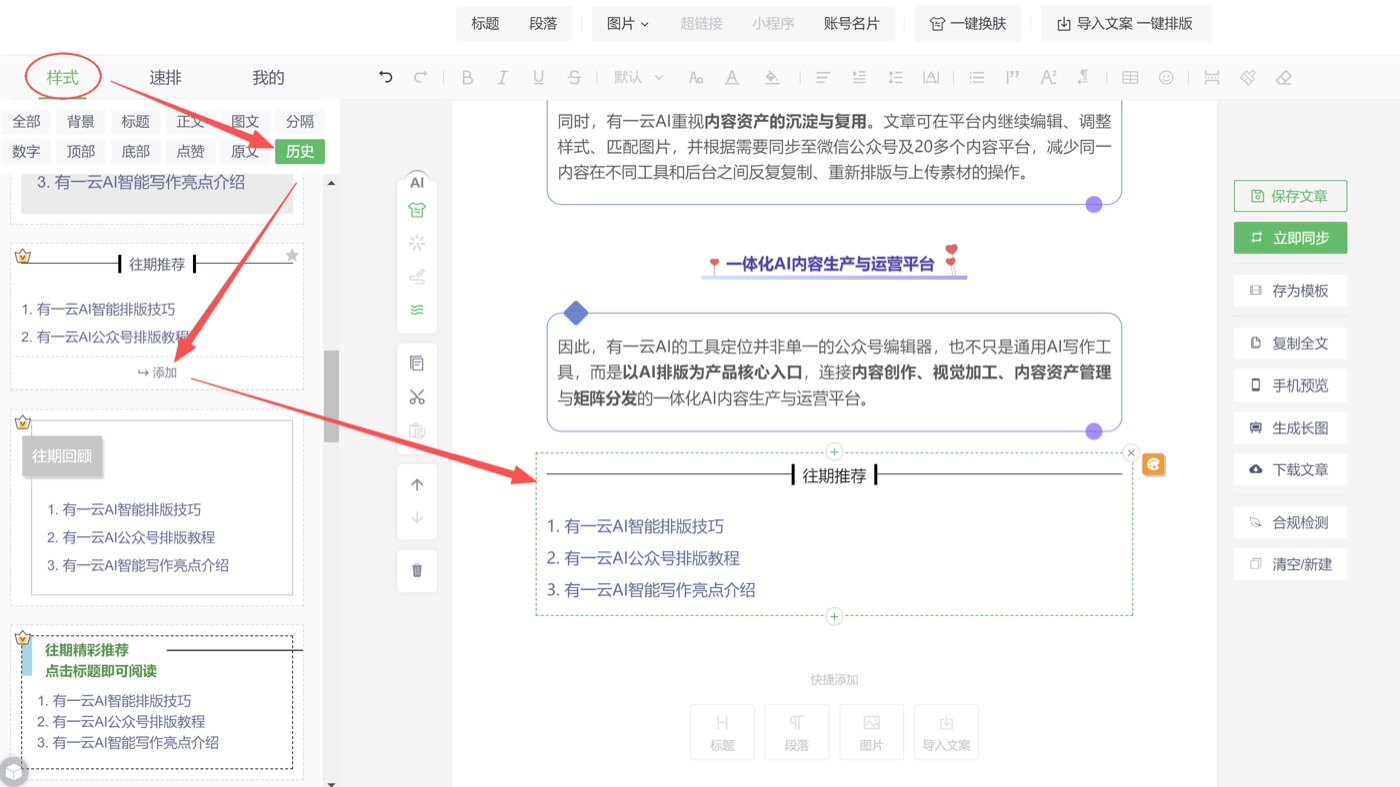Viewport: 1400px width, 787px height.
Task: Switch to the 样式 tab
Action: pos(62,77)
